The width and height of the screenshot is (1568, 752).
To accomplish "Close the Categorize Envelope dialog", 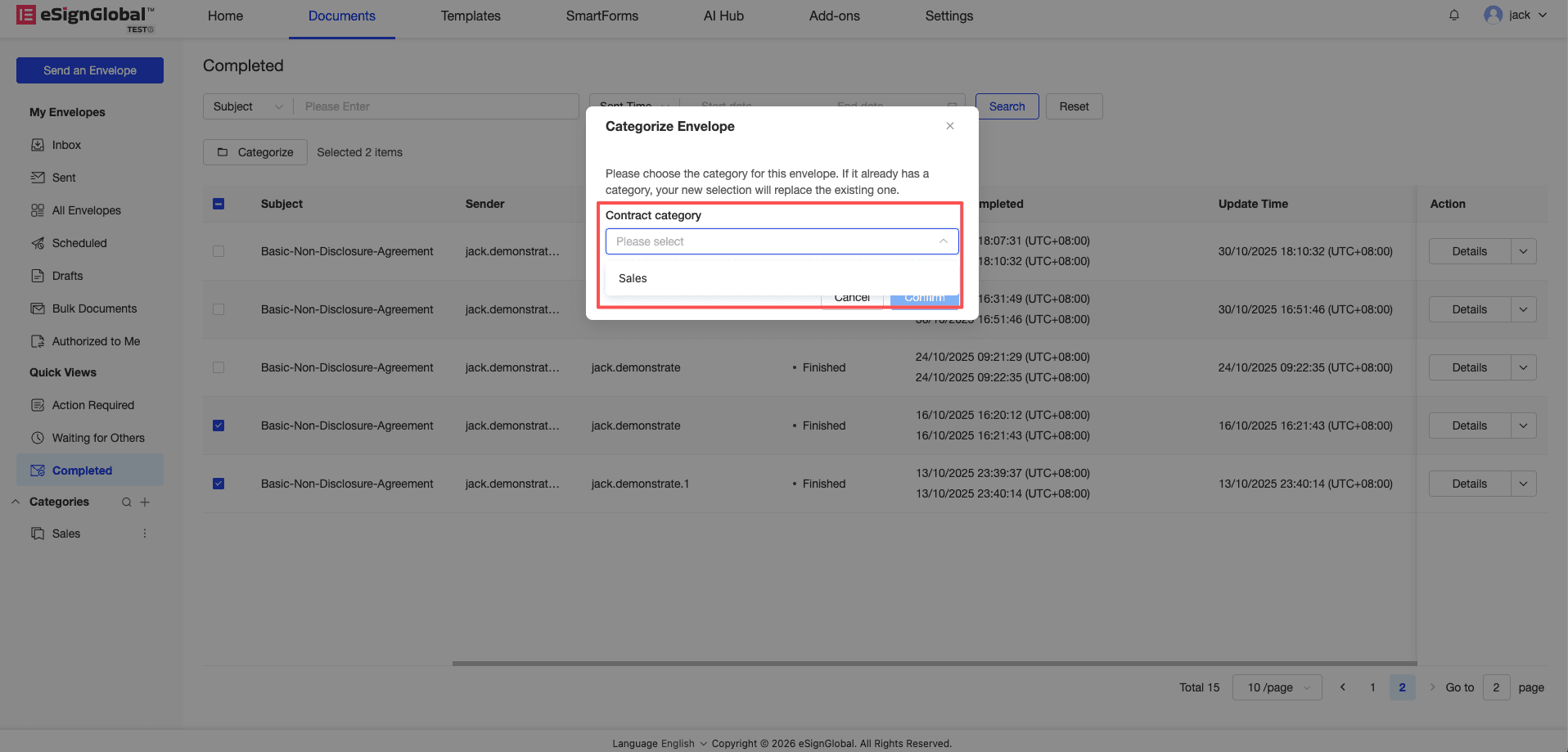I will [x=950, y=126].
